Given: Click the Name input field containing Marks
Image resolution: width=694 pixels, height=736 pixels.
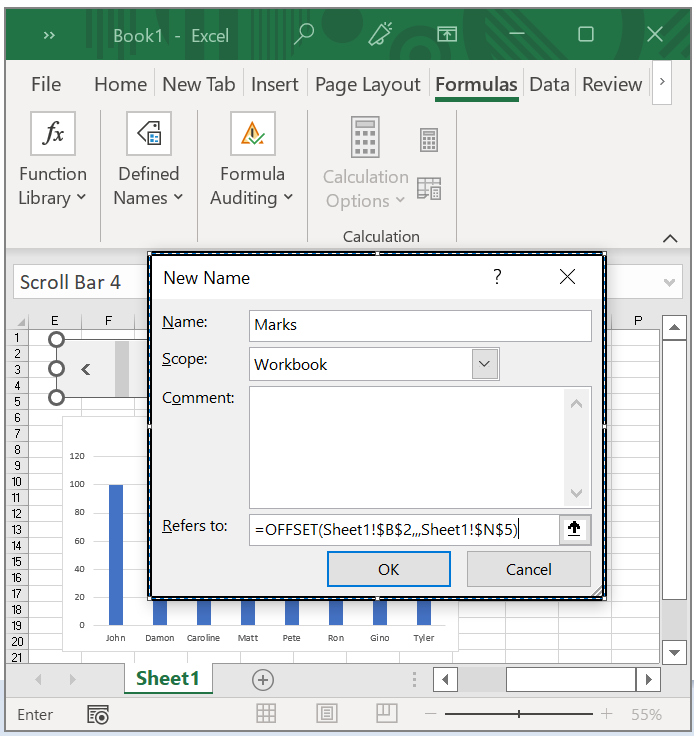Looking at the screenshot, I should coord(420,325).
